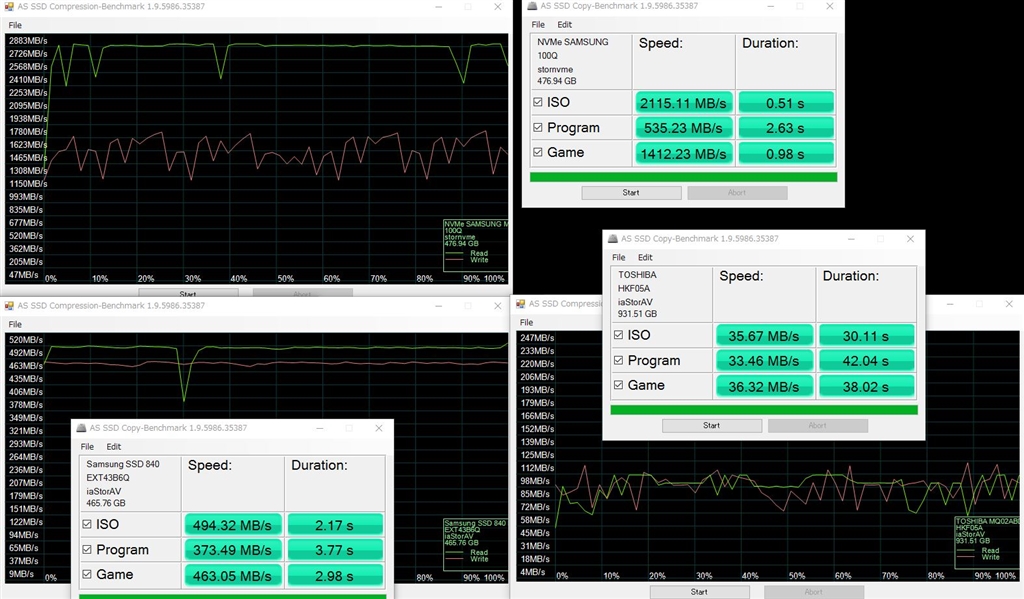
Task: Uncheck ISO in the NVMe SAMSUNG copy benchmark
Action: 537,102
